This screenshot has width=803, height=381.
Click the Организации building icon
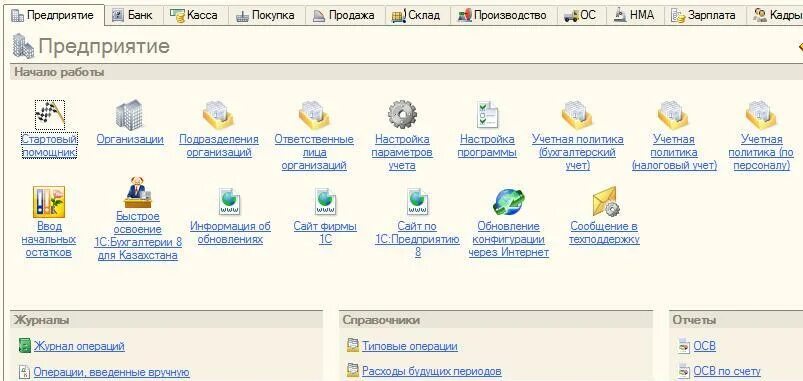click(x=129, y=114)
